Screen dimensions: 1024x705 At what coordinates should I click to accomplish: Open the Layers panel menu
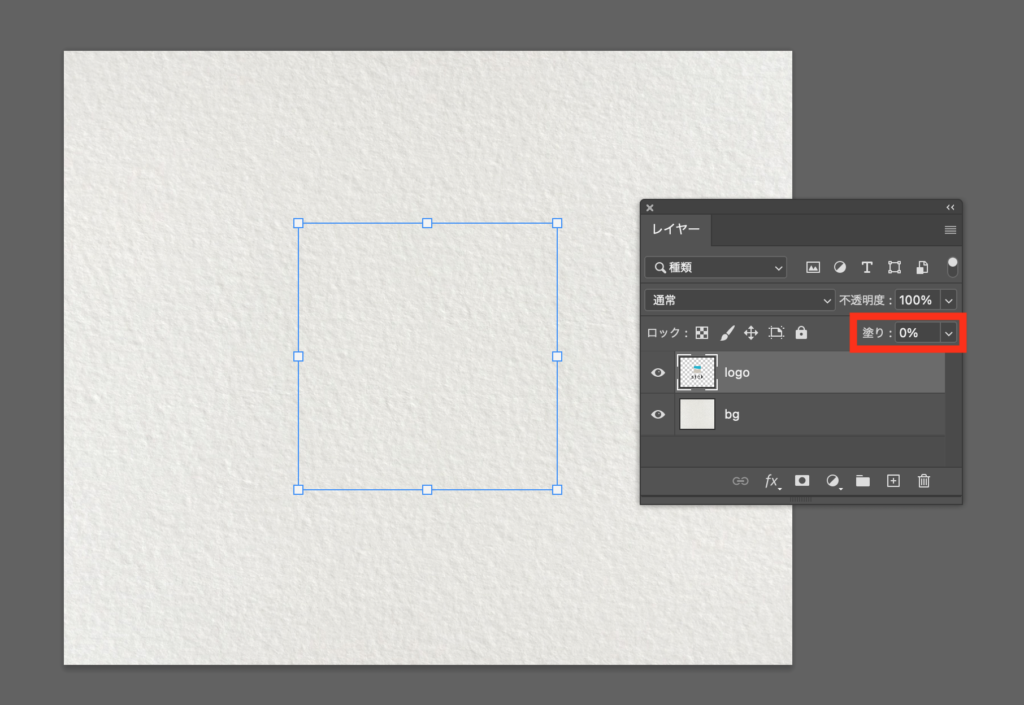[x=950, y=230]
